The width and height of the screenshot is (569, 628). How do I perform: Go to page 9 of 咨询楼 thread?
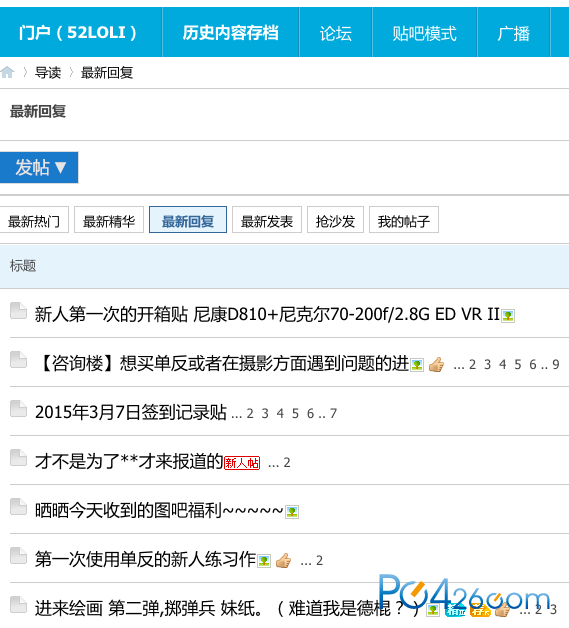556,364
